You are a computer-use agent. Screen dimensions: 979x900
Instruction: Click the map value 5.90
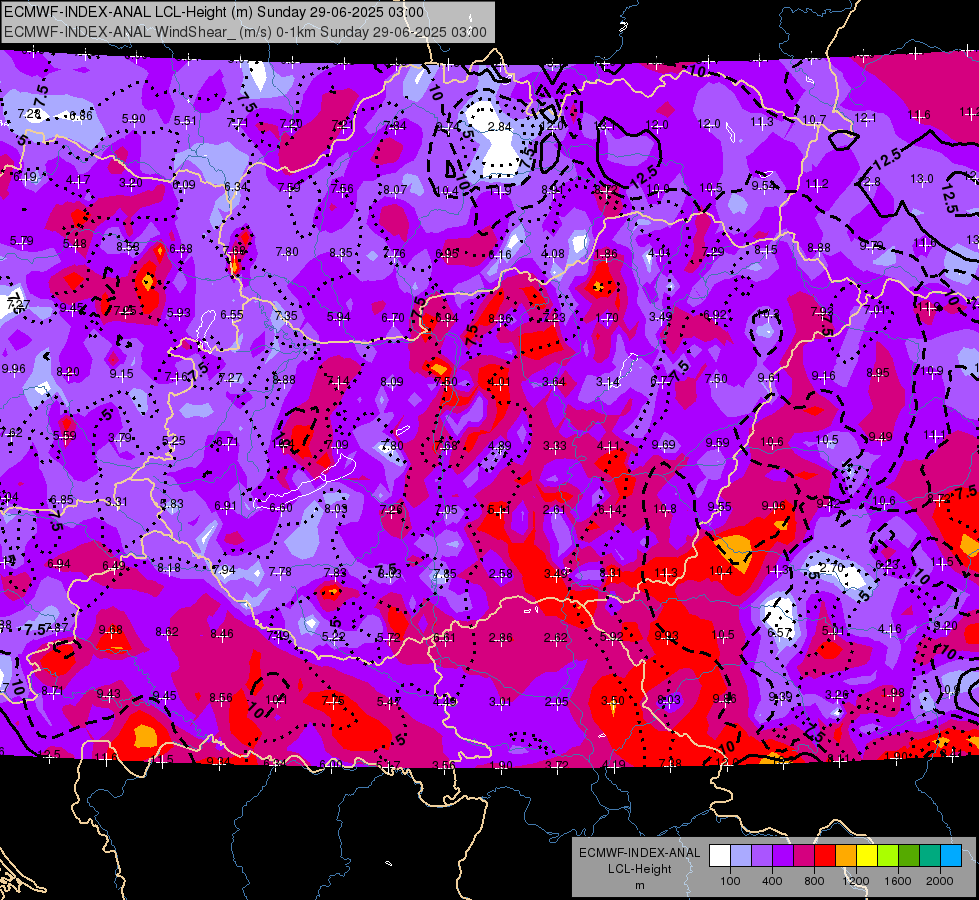134,119
